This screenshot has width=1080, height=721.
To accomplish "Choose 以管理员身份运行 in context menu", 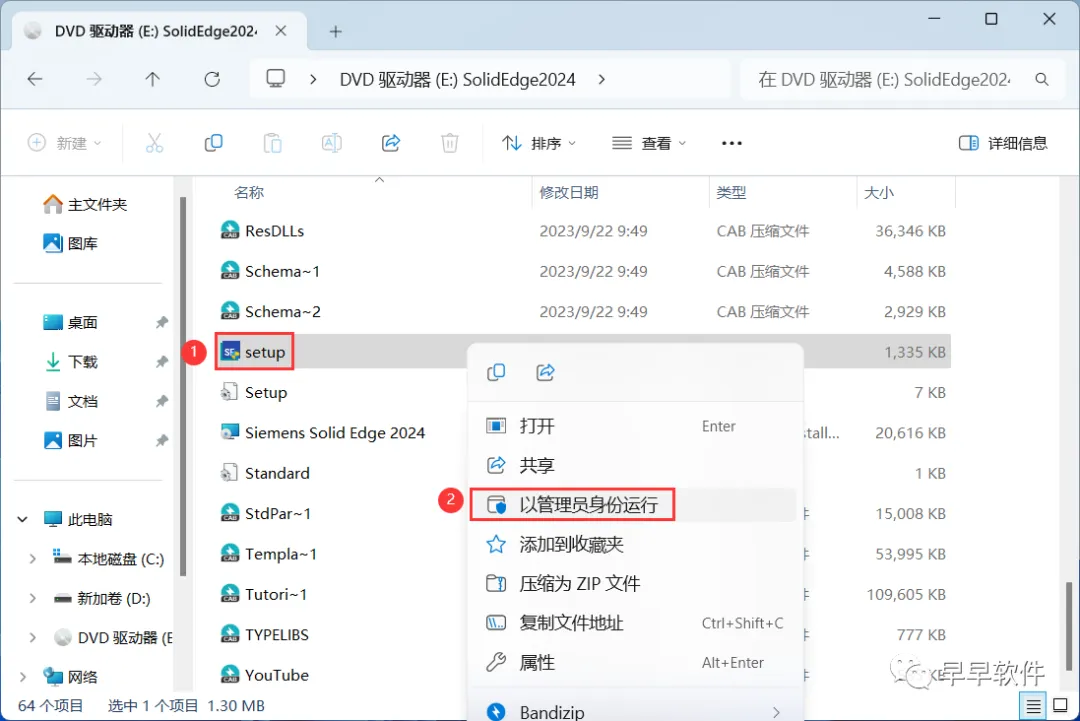I will point(635,505).
